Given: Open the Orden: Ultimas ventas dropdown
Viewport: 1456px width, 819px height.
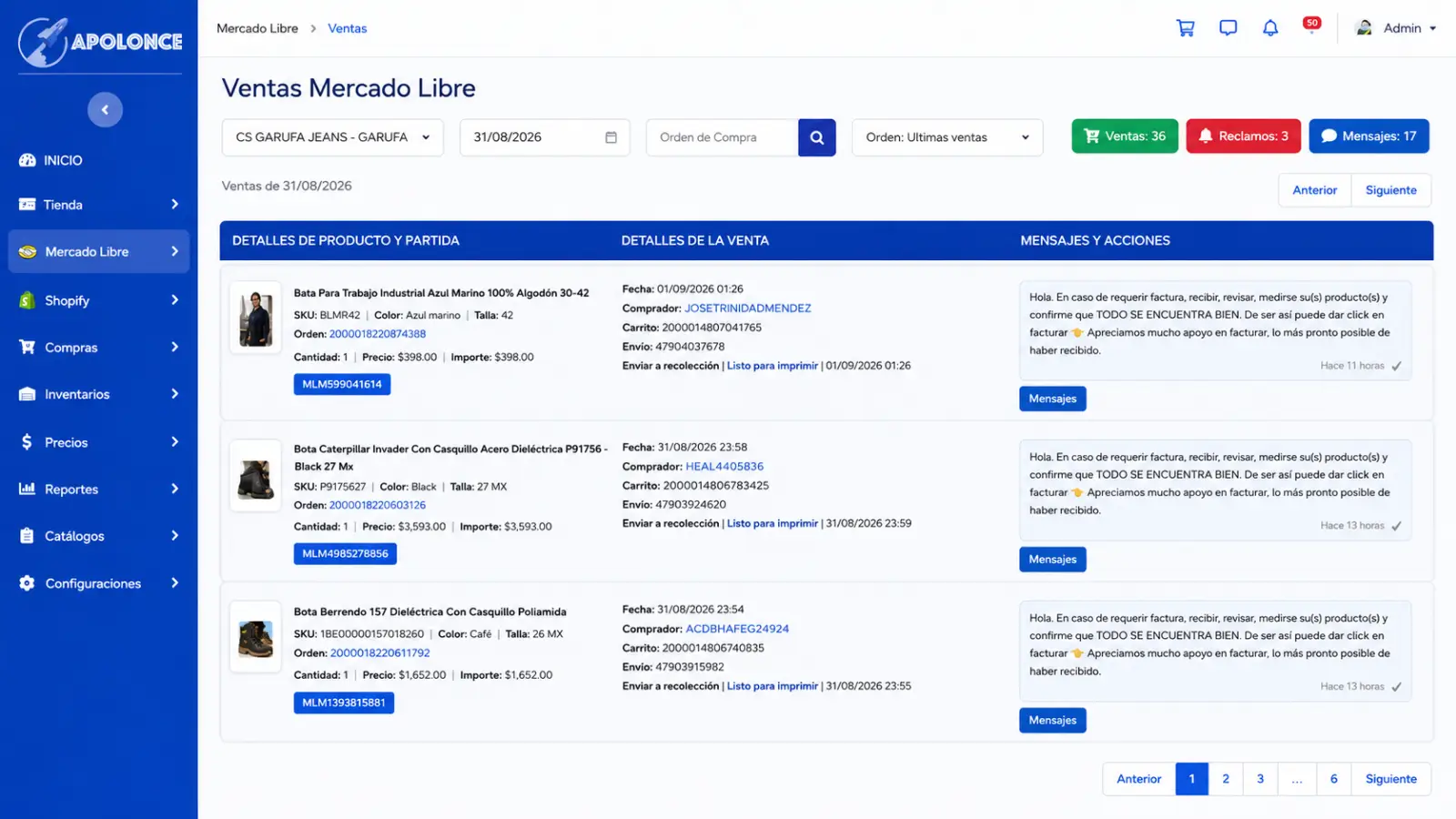Looking at the screenshot, I should 947,137.
